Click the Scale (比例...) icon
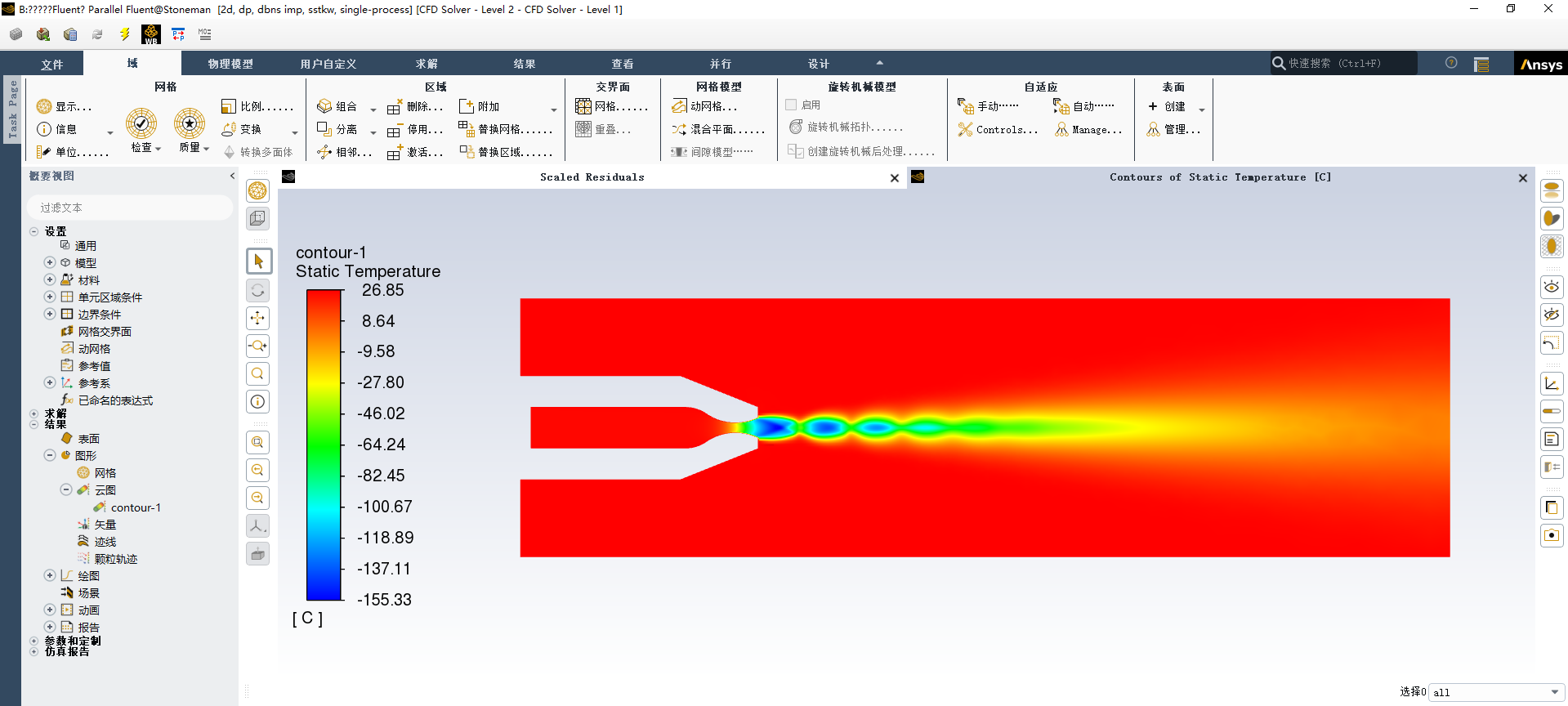The width and height of the screenshot is (1568, 706). (229, 106)
